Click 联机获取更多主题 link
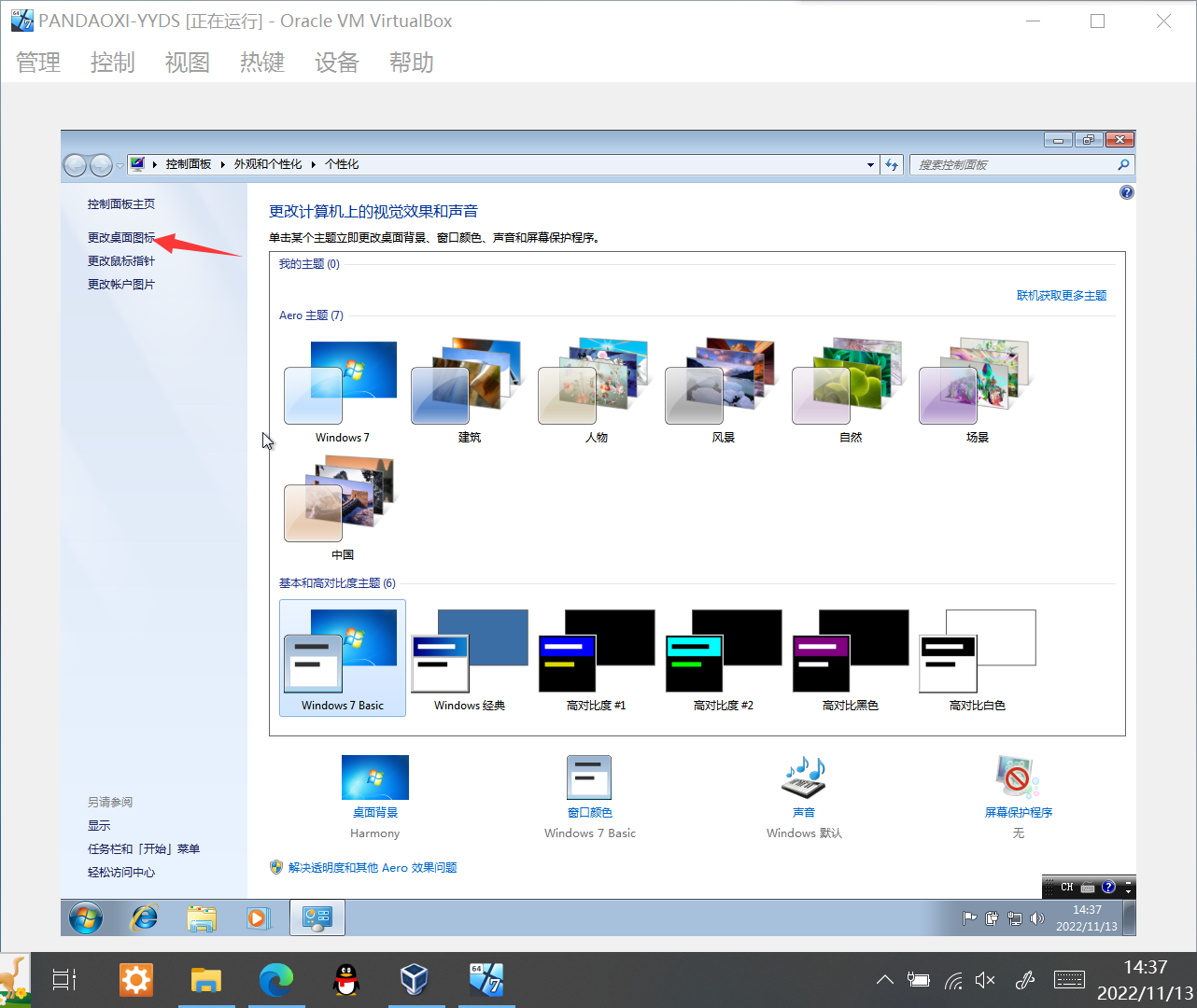 click(1062, 295)
